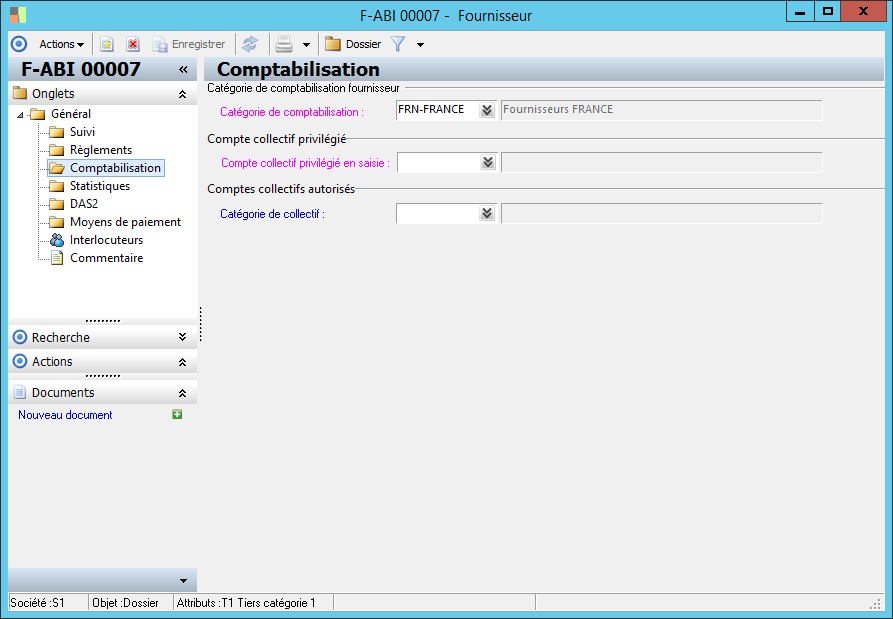Click the FRN-FRANCE category field
The height and width of the screenshot is (619, 893).
[437, 110]
